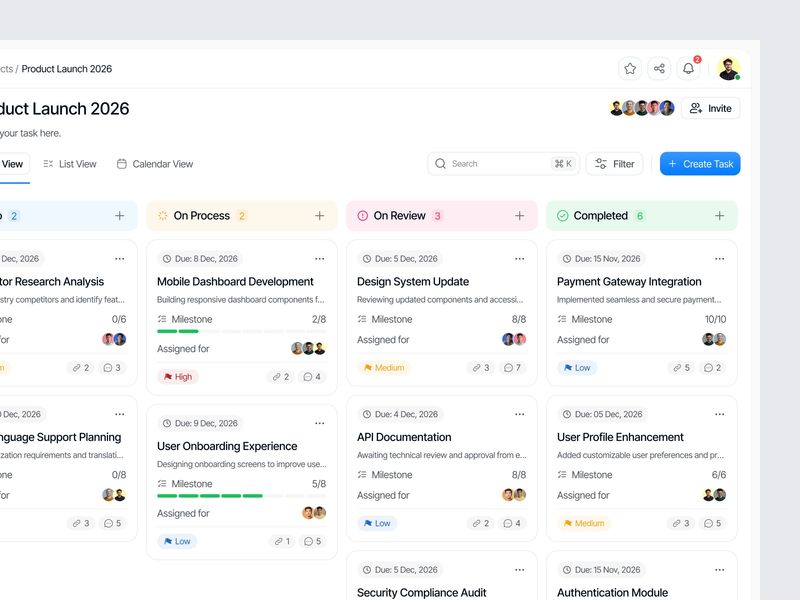Click the Product Launch 2026 breadcrumb

[66, 69]
